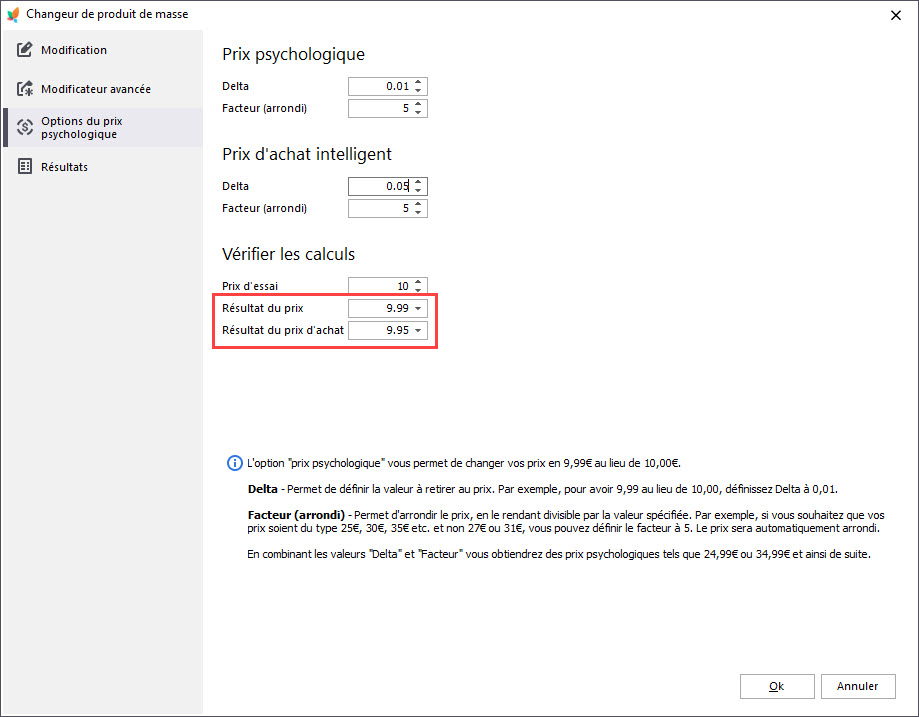Increase Prix psychologique Facteur value
The image size is (919, 717).
click(418, 104)
